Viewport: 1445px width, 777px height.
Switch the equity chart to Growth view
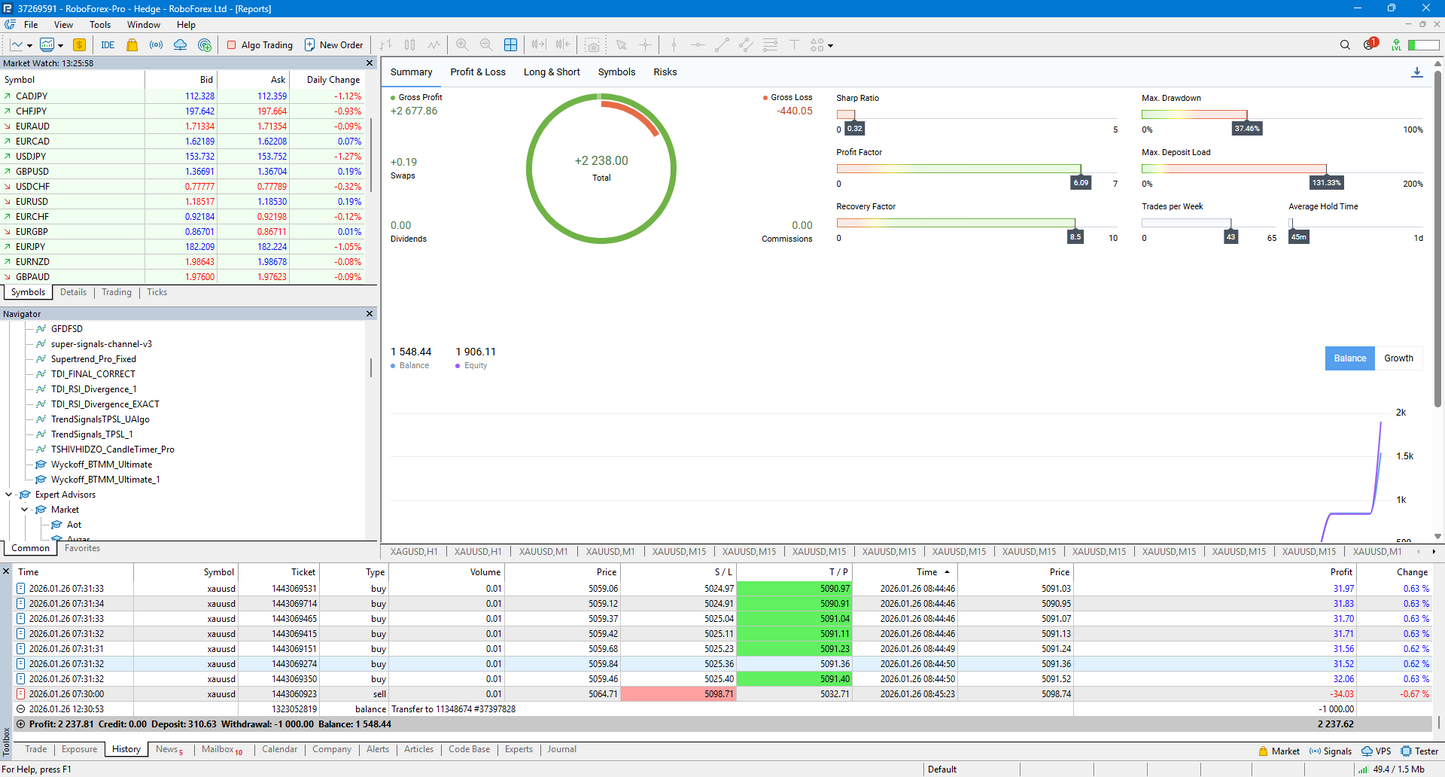pos(1398,358)
